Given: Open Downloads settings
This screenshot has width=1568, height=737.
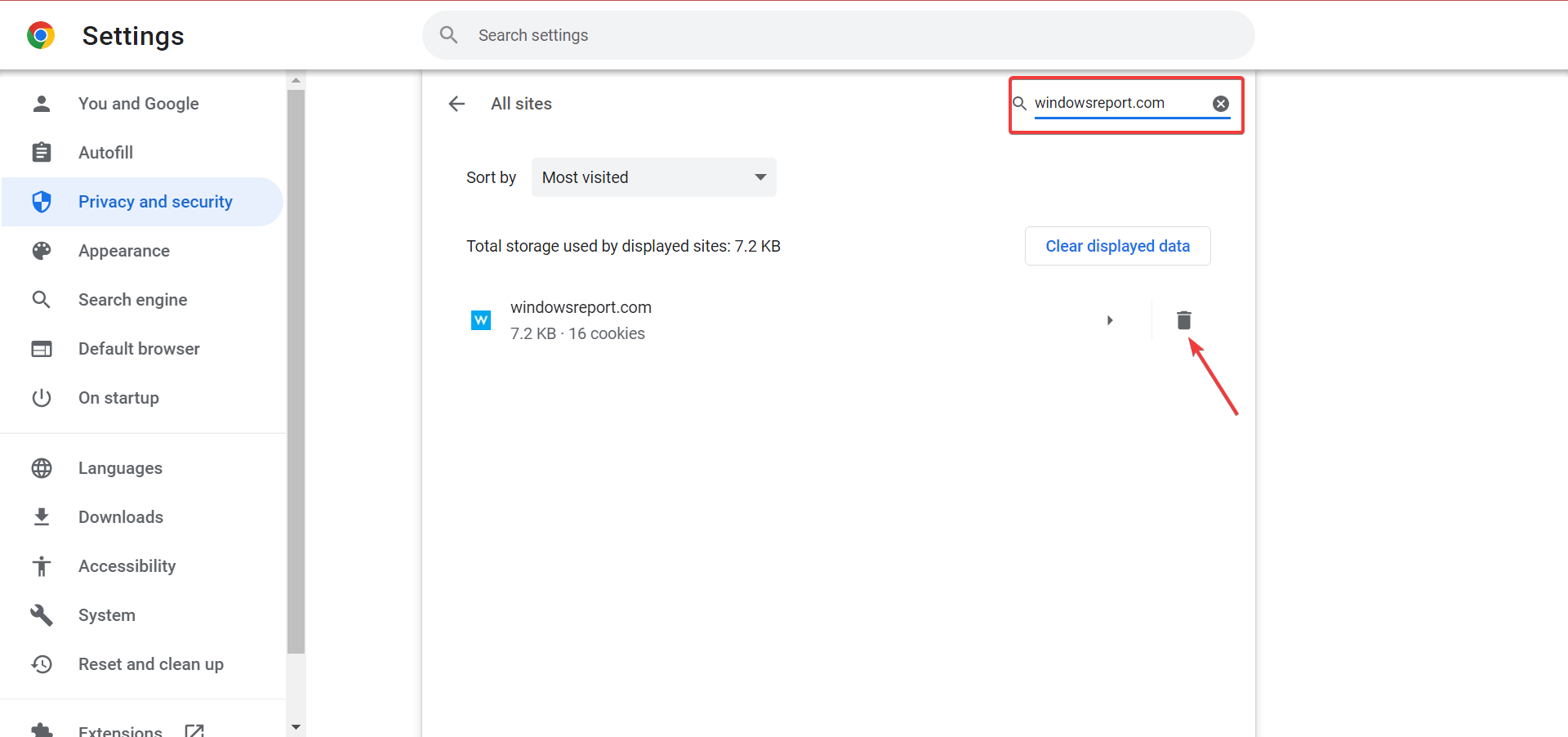Looking at the screenshot, I should [x=142, y=517].
